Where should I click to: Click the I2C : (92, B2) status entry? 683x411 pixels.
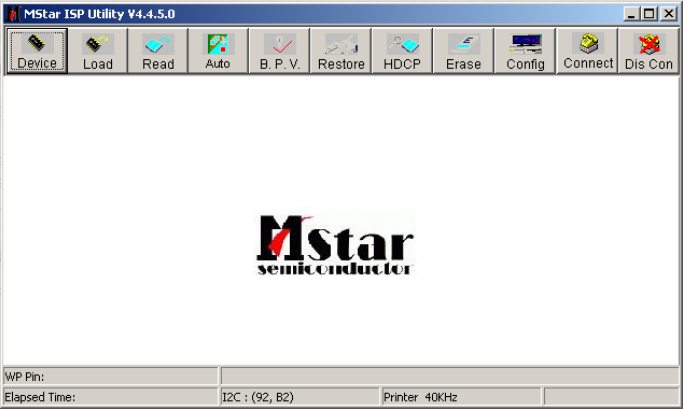click(x=300, y=397)
